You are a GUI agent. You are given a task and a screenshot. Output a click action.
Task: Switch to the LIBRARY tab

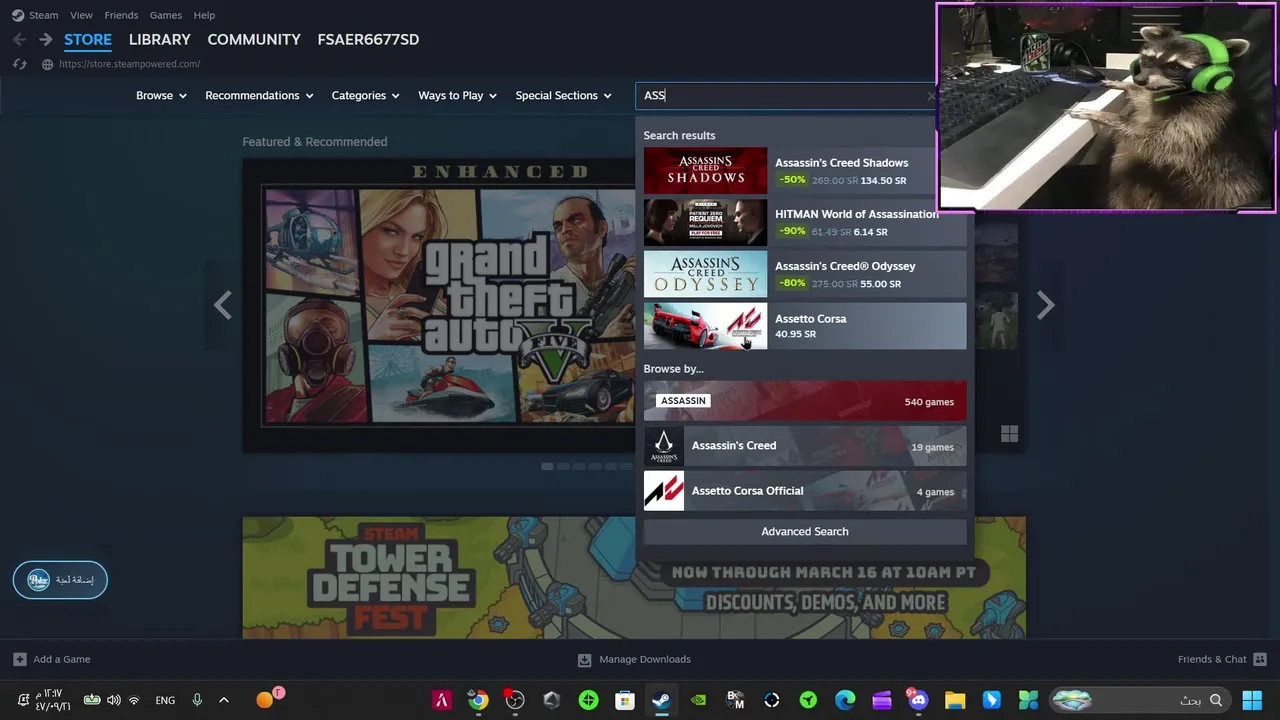tap(159, 40)
